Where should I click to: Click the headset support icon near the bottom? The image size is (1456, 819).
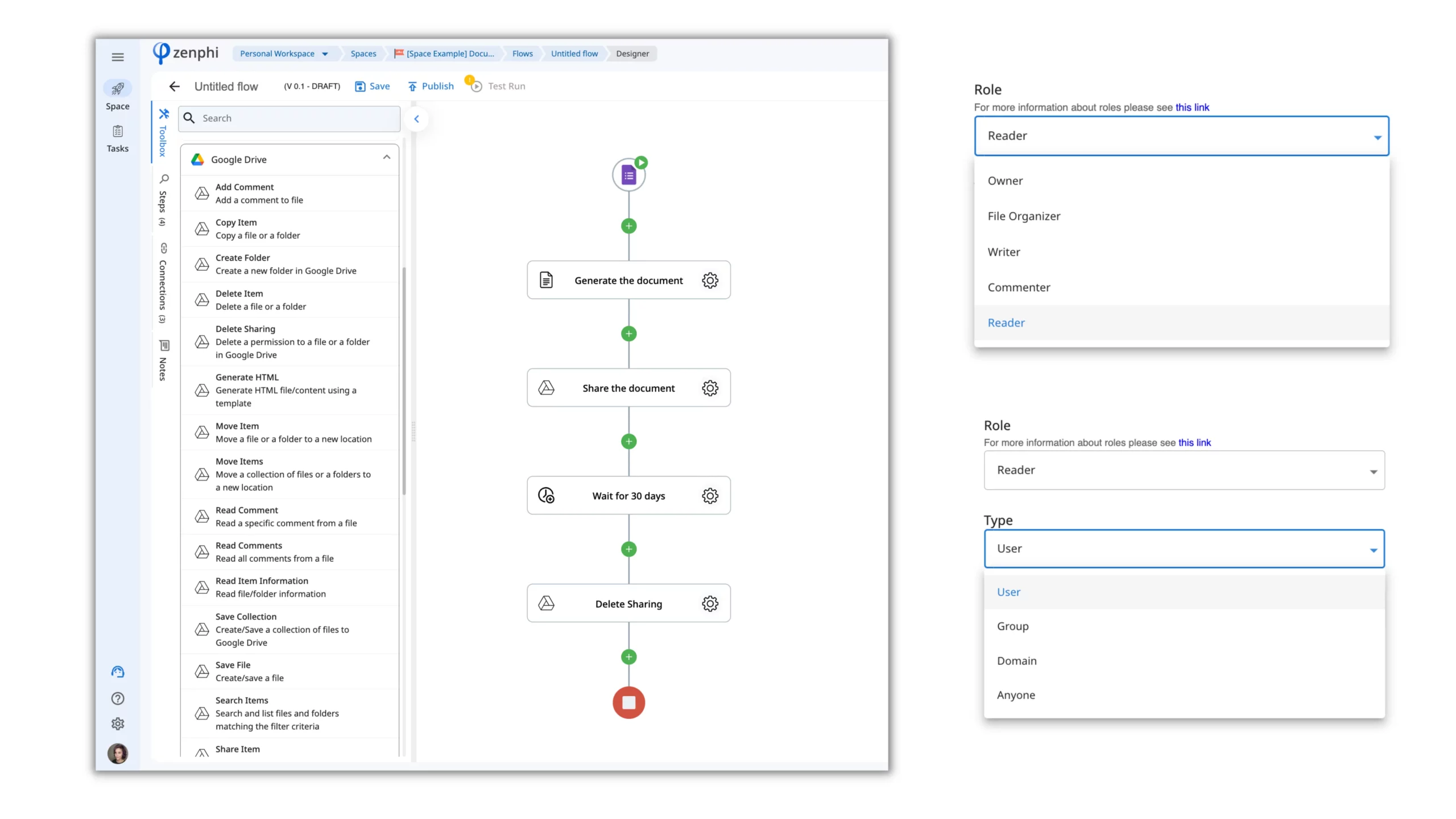(118, 672)
